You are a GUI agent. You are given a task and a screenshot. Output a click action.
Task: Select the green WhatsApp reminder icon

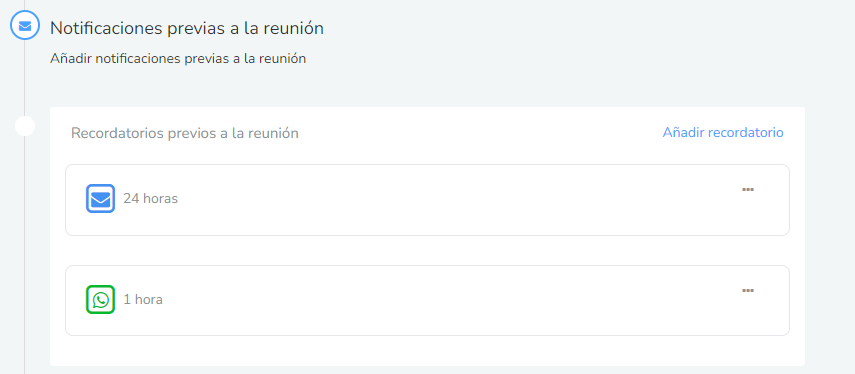click(100, 299)
